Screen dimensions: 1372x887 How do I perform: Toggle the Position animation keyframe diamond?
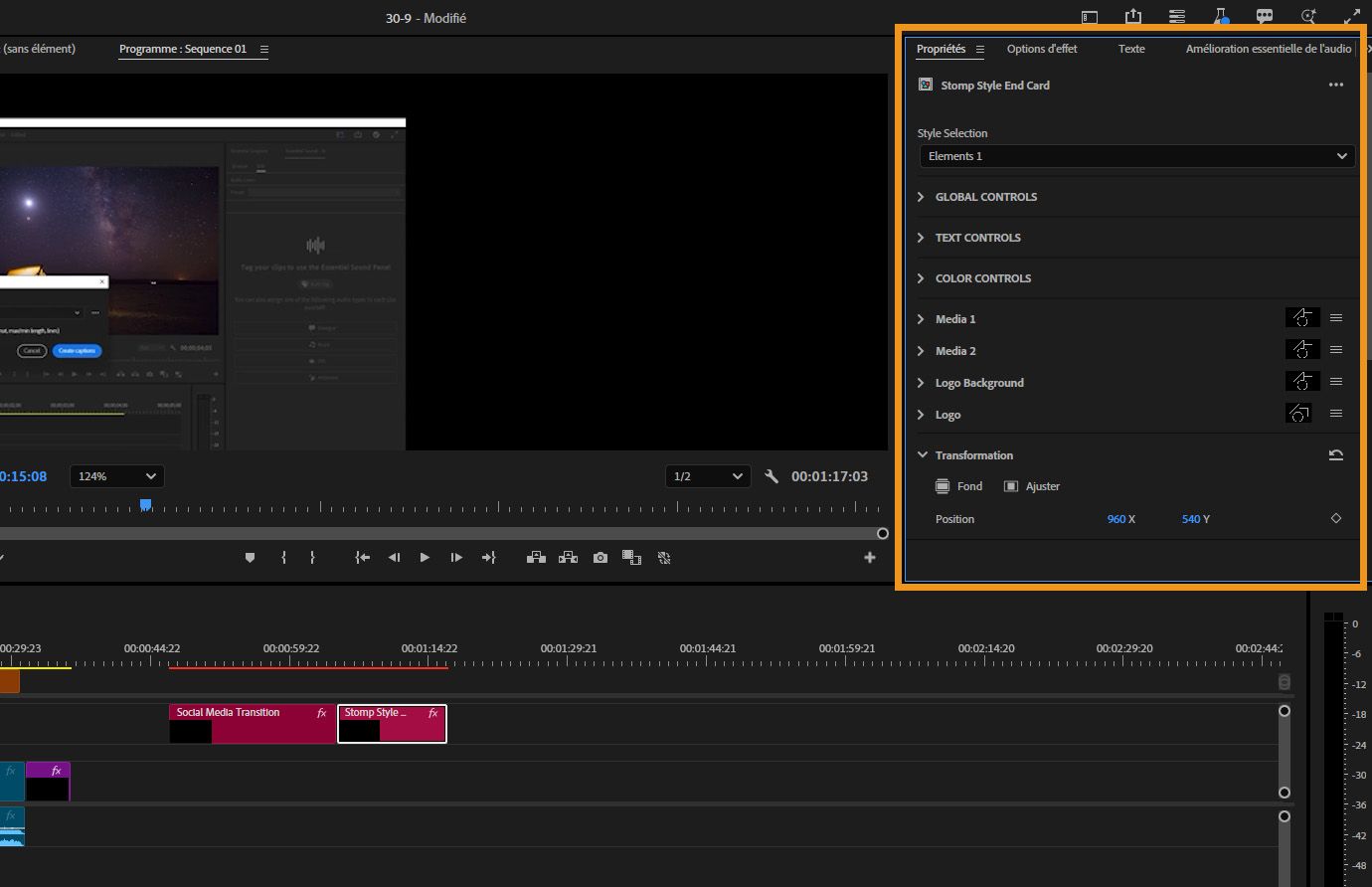click(1335, 519)
